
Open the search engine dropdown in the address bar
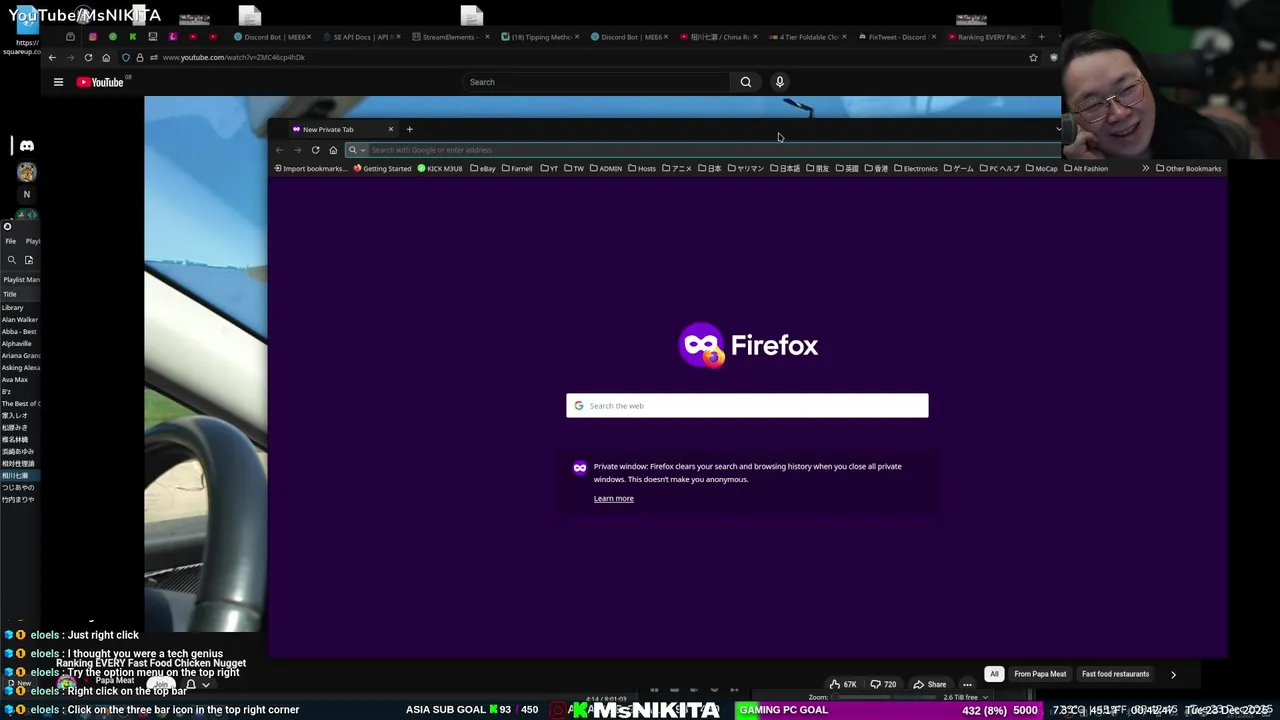[356, 150]
